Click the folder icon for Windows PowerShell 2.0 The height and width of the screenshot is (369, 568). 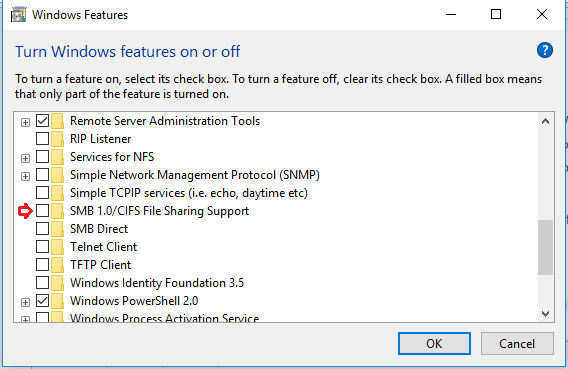[x=57, y=301]
